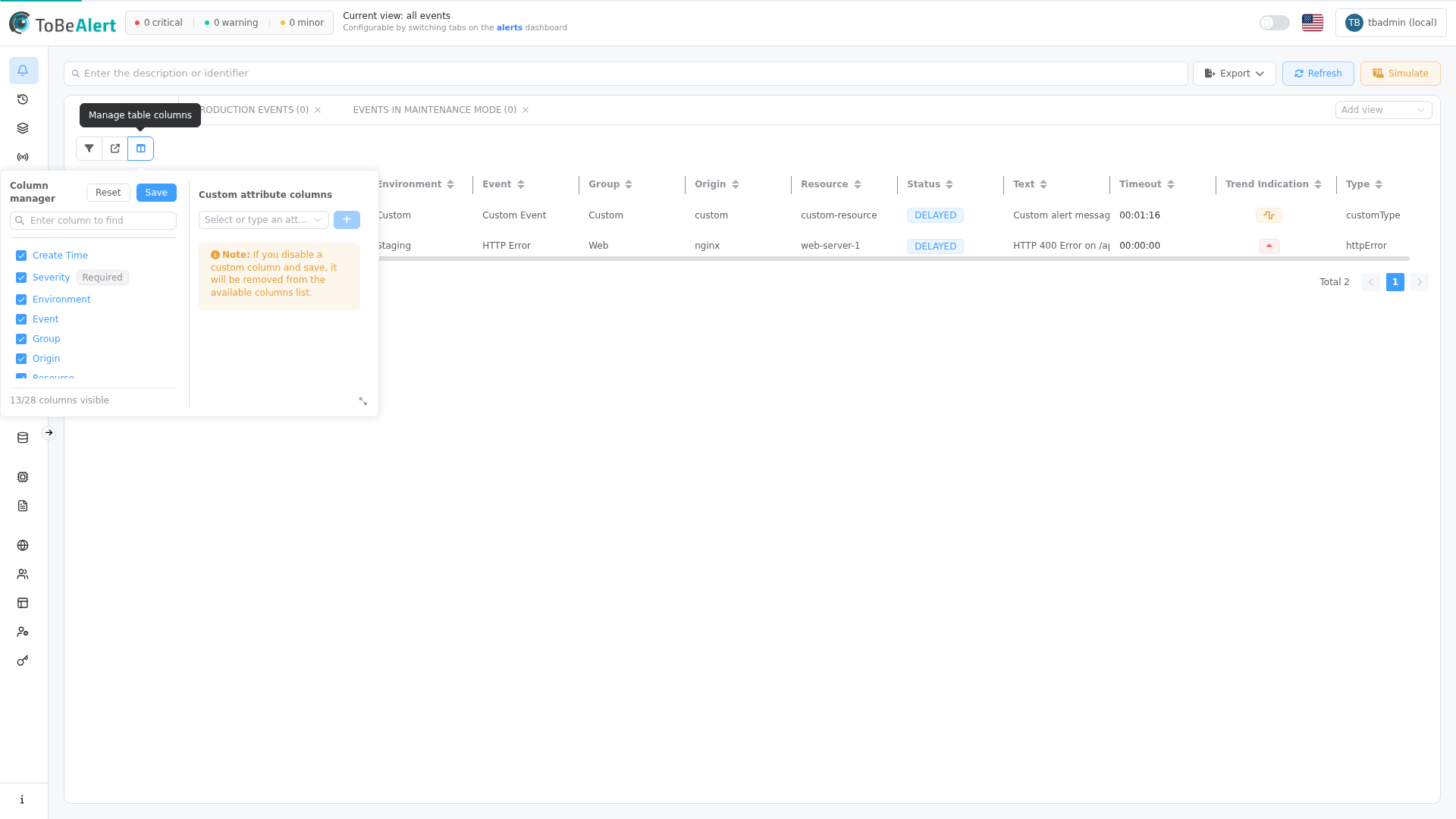Follow the alerts dashboard link
1456x819 pixels.
coord(510,28)
